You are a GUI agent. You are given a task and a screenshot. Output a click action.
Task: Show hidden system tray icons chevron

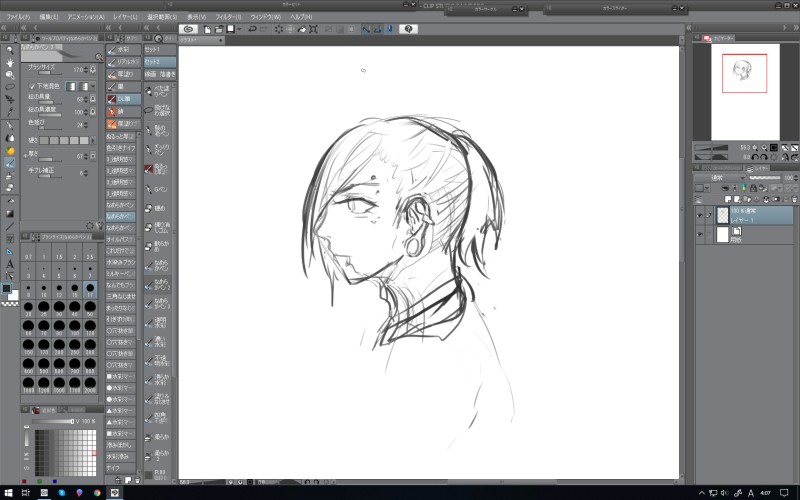(702, 493)
